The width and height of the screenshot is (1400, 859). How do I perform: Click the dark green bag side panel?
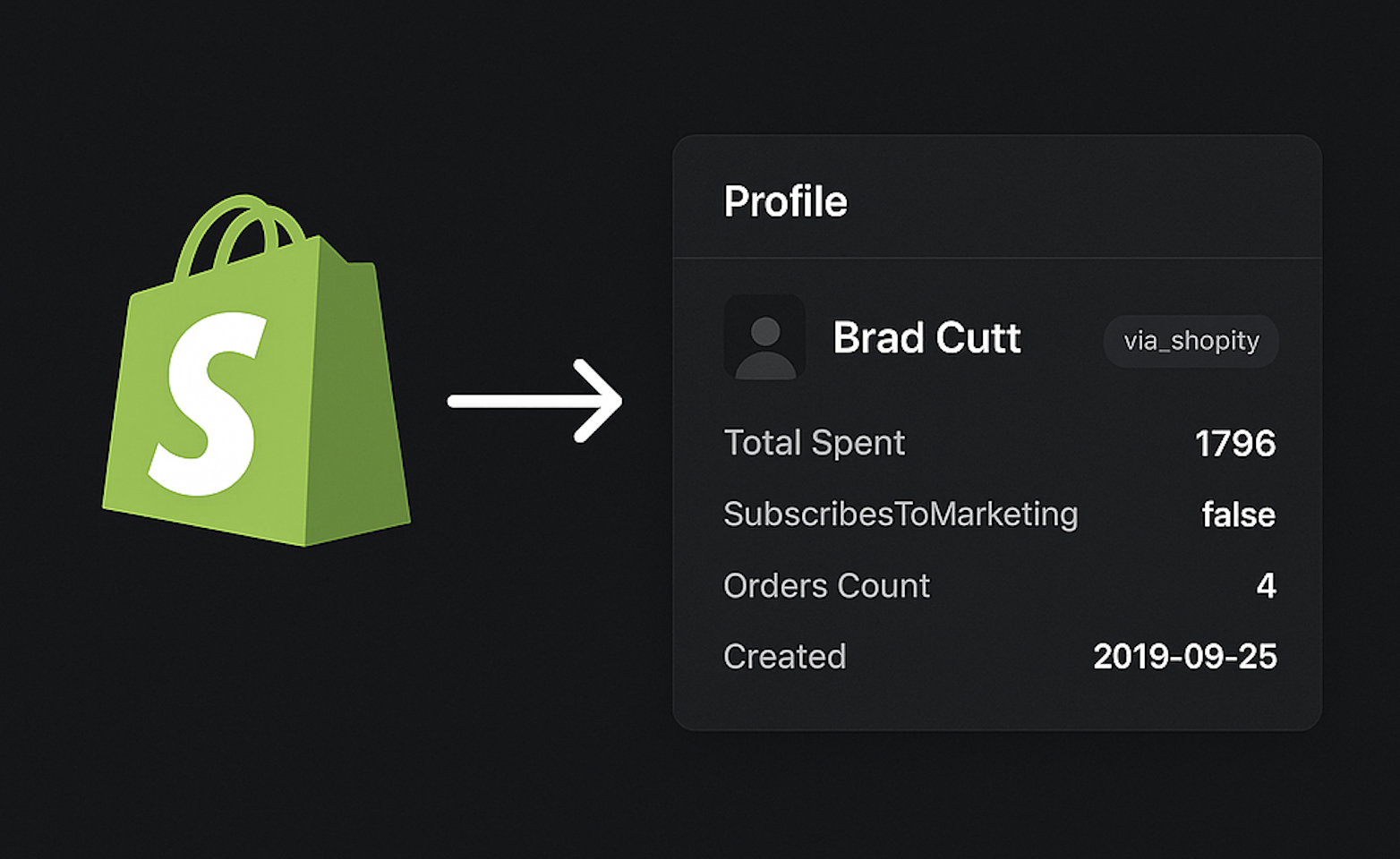click(358, 394)
